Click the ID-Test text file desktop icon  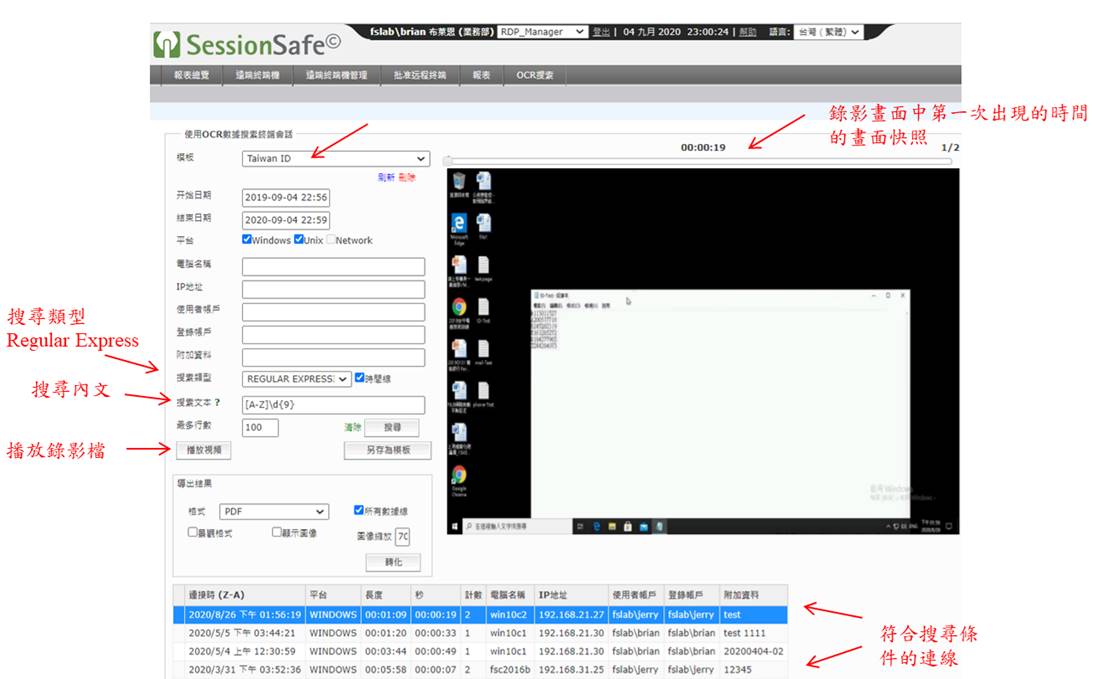[483, 308]
